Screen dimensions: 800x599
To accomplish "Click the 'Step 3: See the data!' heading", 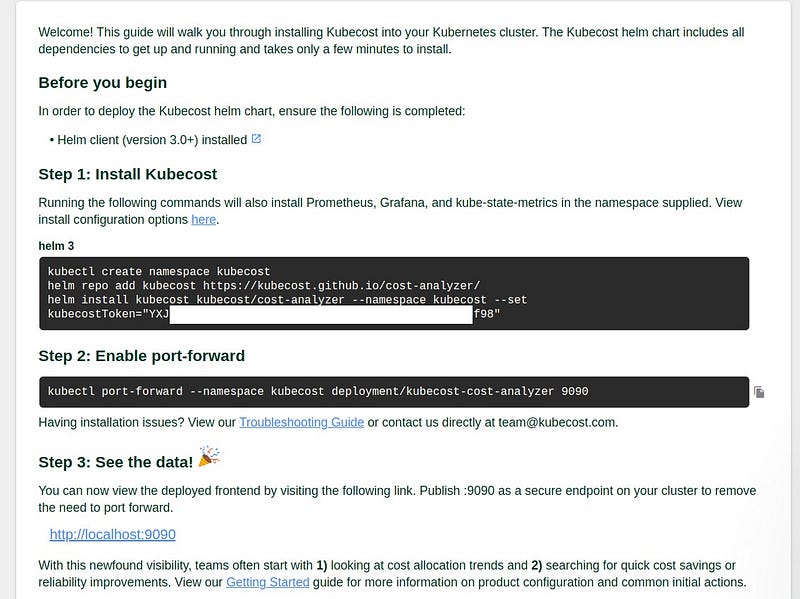I will click(x=116, y=462).
